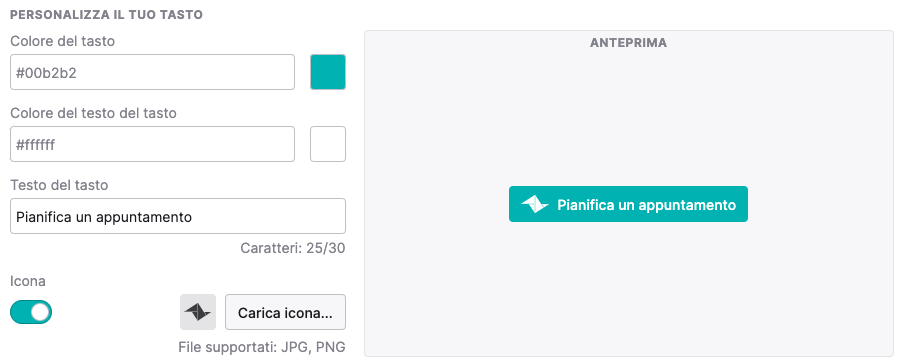Click the Pianifica un appuntamento preview button text
Image resolution: width=909 pixels, height=361 pixels.
click(646, 205)
